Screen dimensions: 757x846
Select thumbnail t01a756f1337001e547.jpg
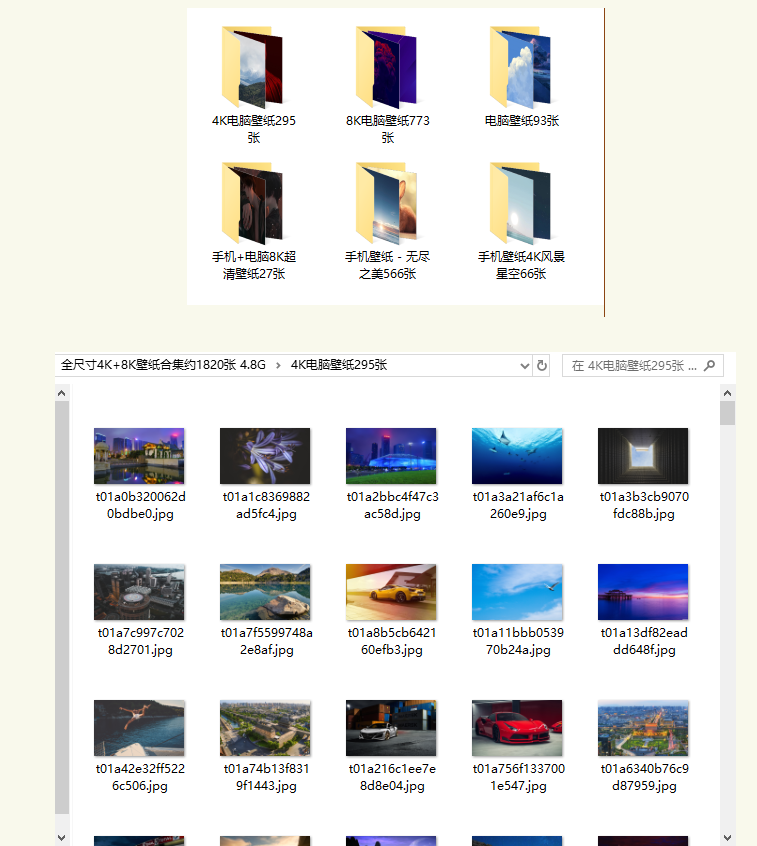pos(517,728)
